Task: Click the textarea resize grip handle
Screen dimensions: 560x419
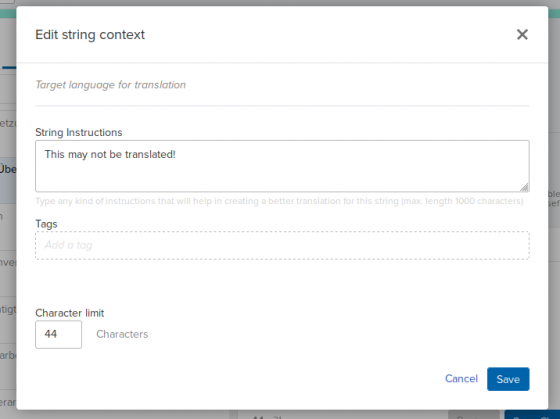Action: [x=524, y=187]
